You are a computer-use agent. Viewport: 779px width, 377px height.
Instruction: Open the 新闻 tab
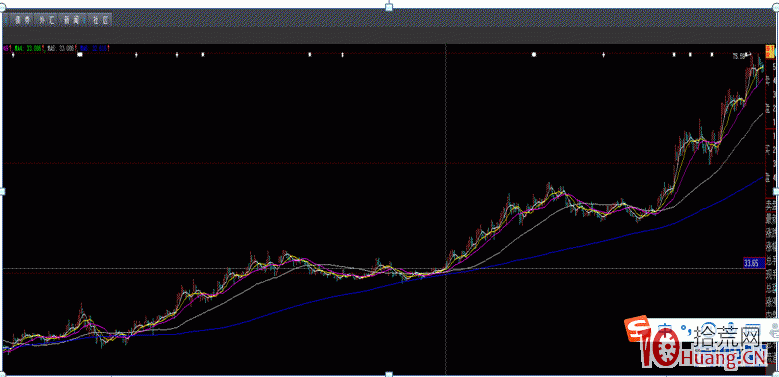pyautogui.click(x=72, y=20)
